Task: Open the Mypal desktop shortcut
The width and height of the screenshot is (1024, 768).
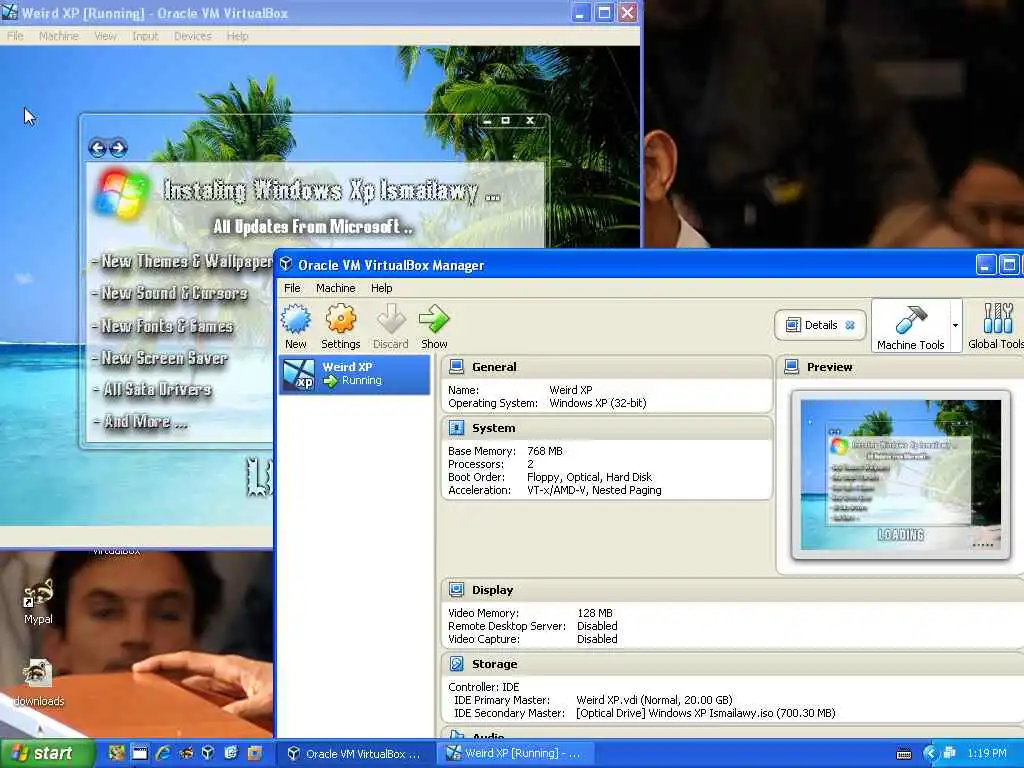Action: point(38,601)
